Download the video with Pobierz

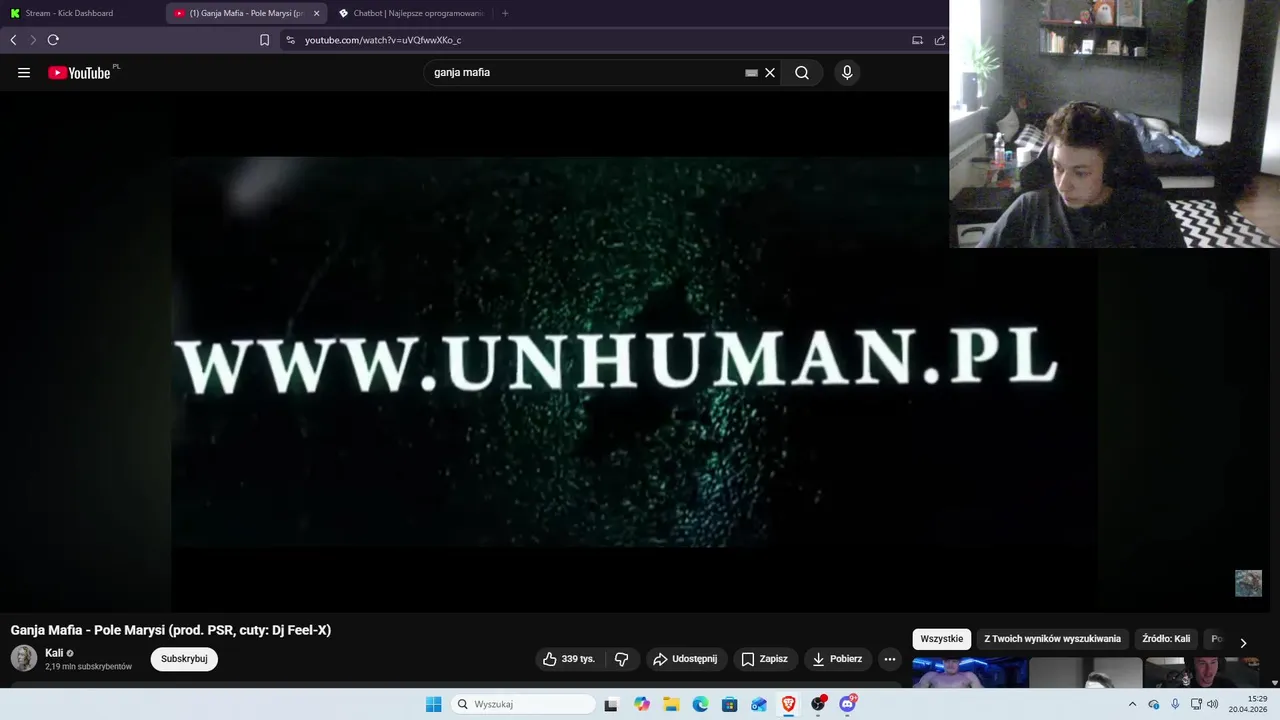[x=838, y=659]
